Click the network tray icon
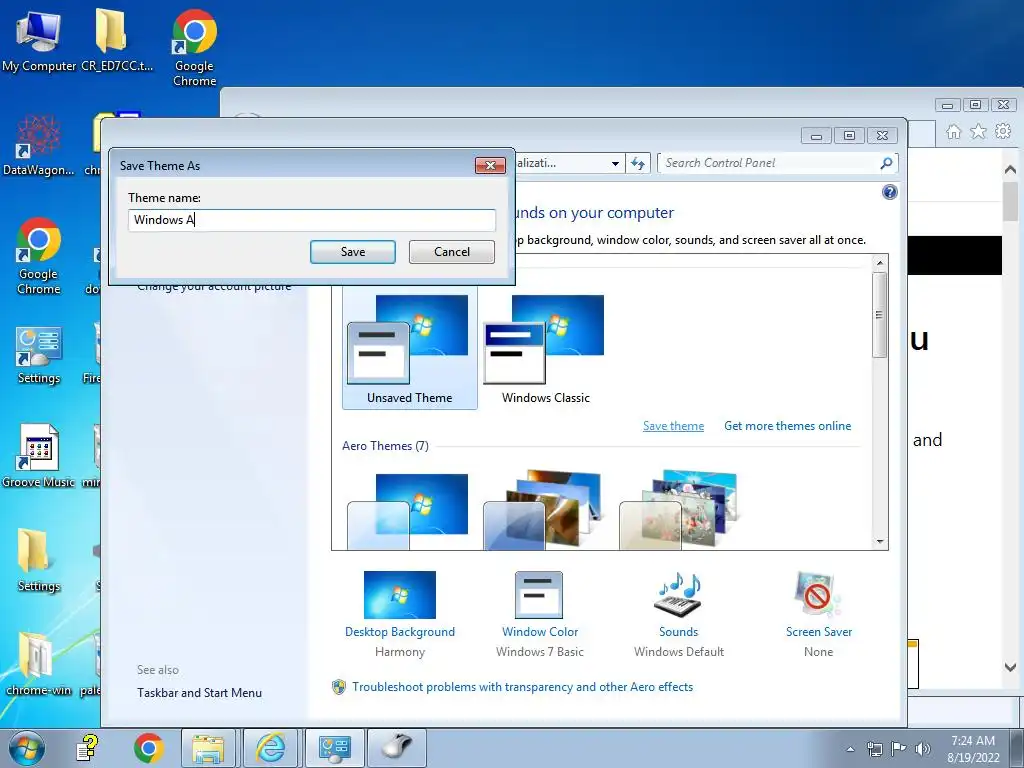Viewport: 1024px width, 768px height. coord(874,749)
